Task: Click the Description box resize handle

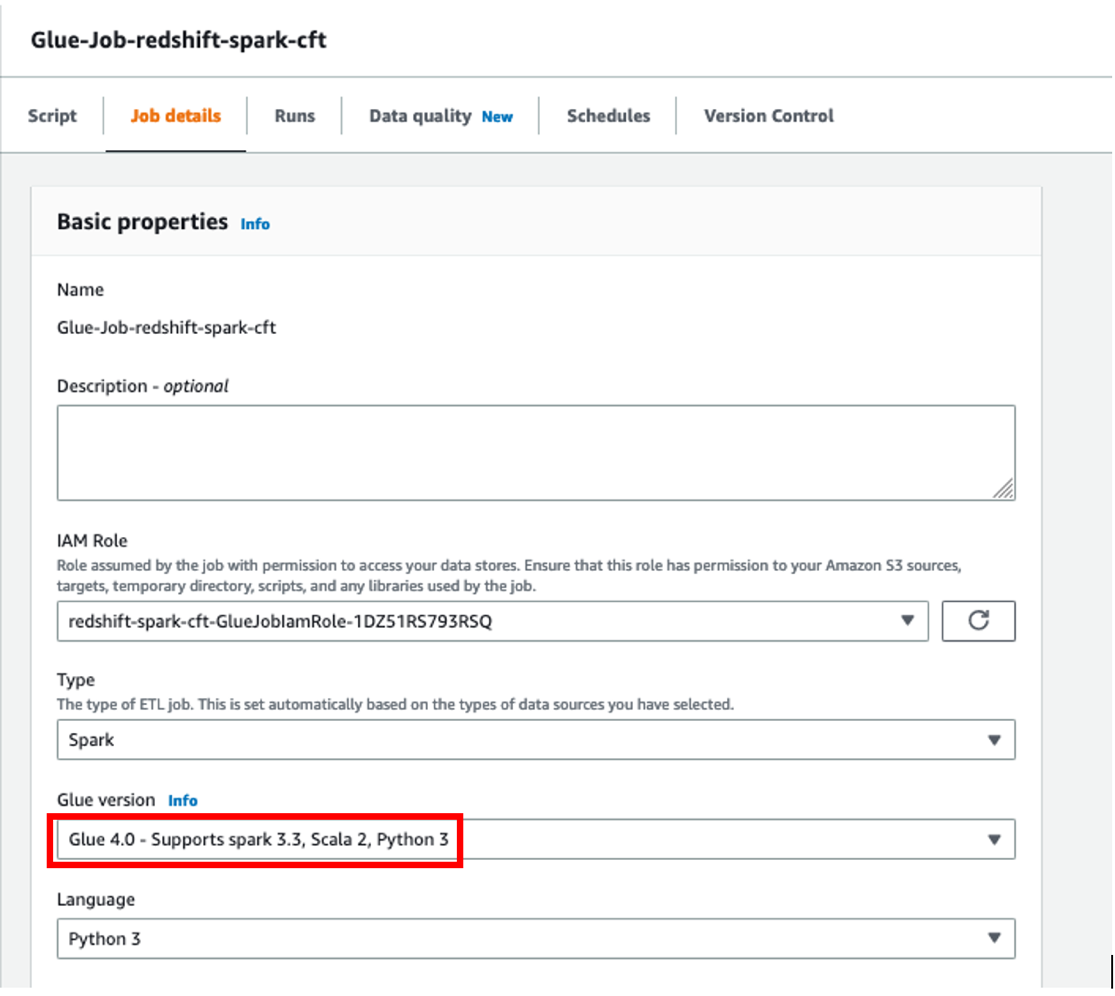Action: pos(1003,489)
